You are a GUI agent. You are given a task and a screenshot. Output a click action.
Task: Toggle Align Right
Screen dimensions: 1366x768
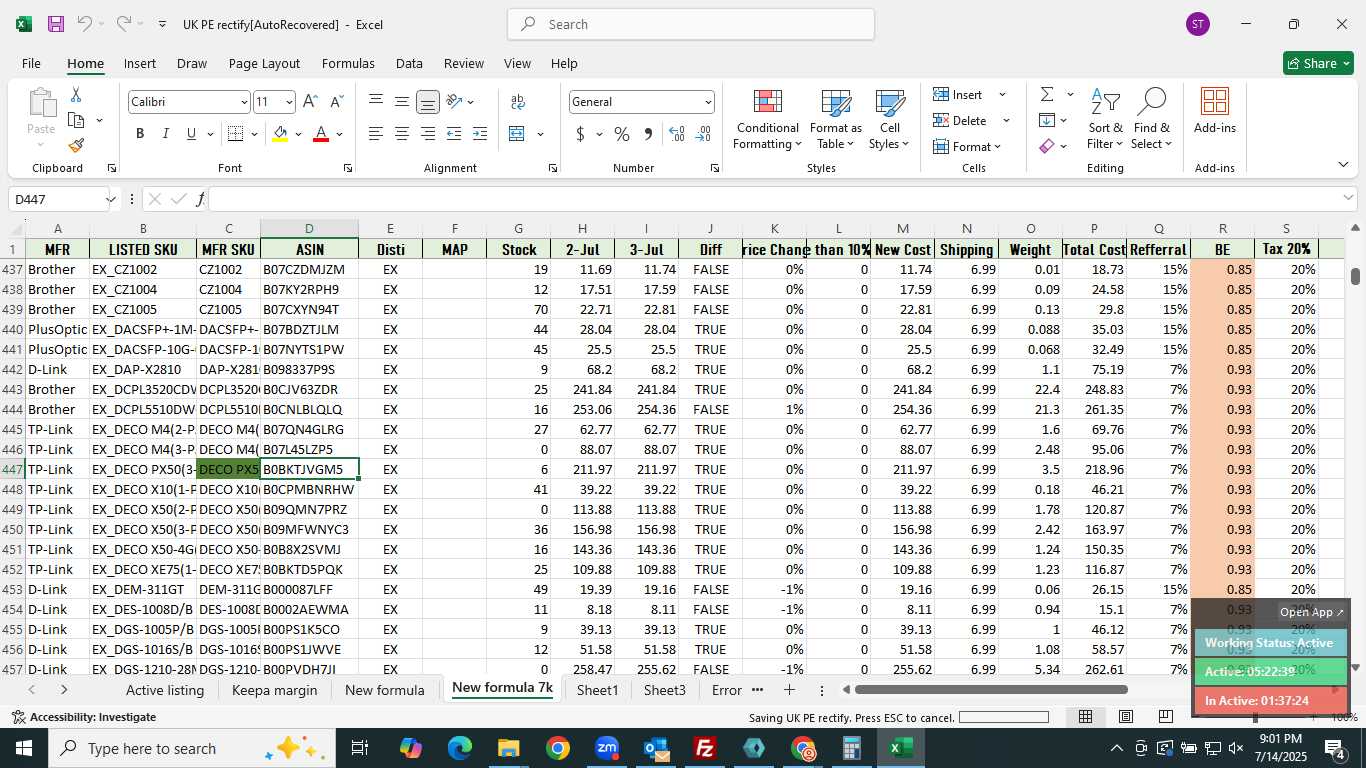pos(428,134)
